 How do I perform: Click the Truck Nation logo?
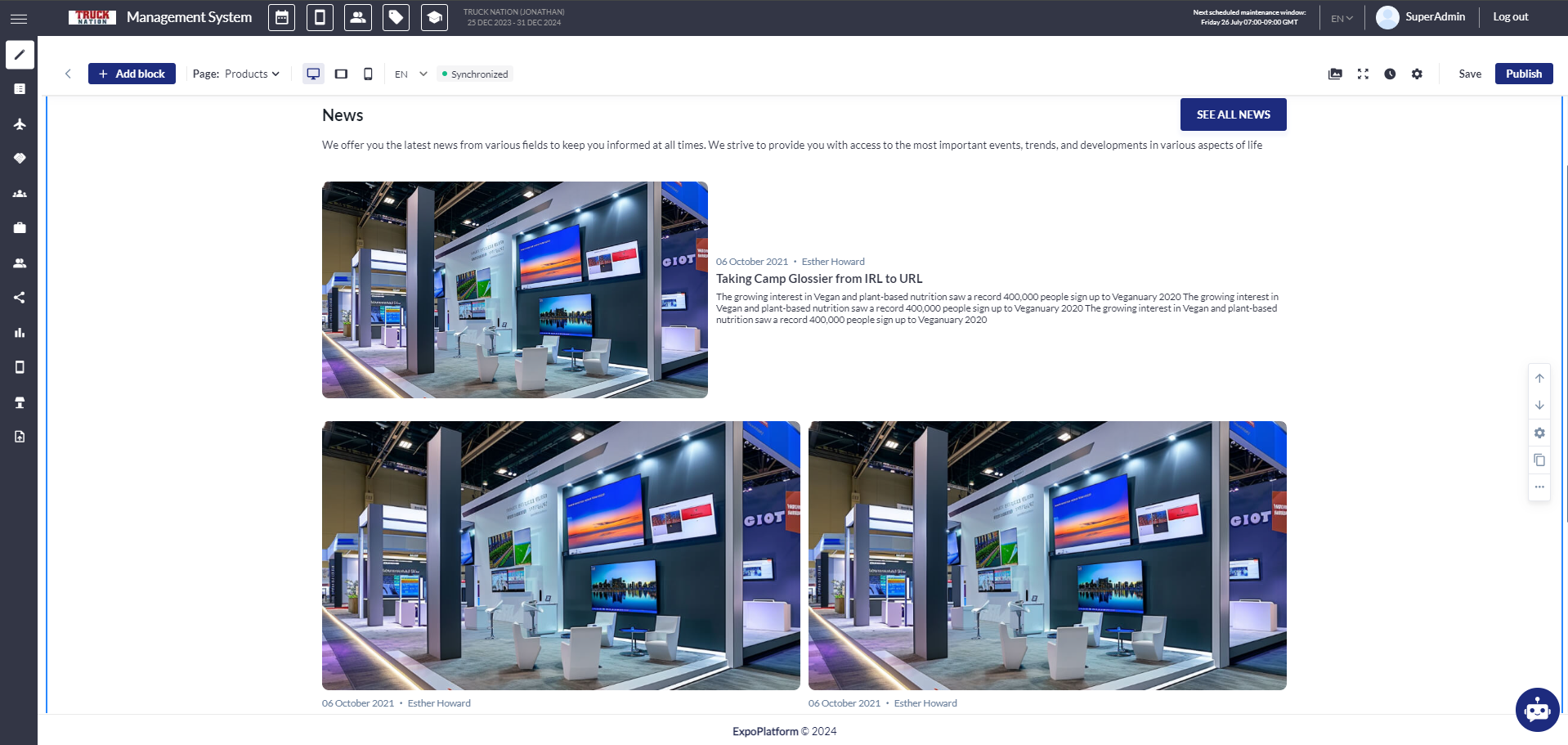[x=92, y=17]
